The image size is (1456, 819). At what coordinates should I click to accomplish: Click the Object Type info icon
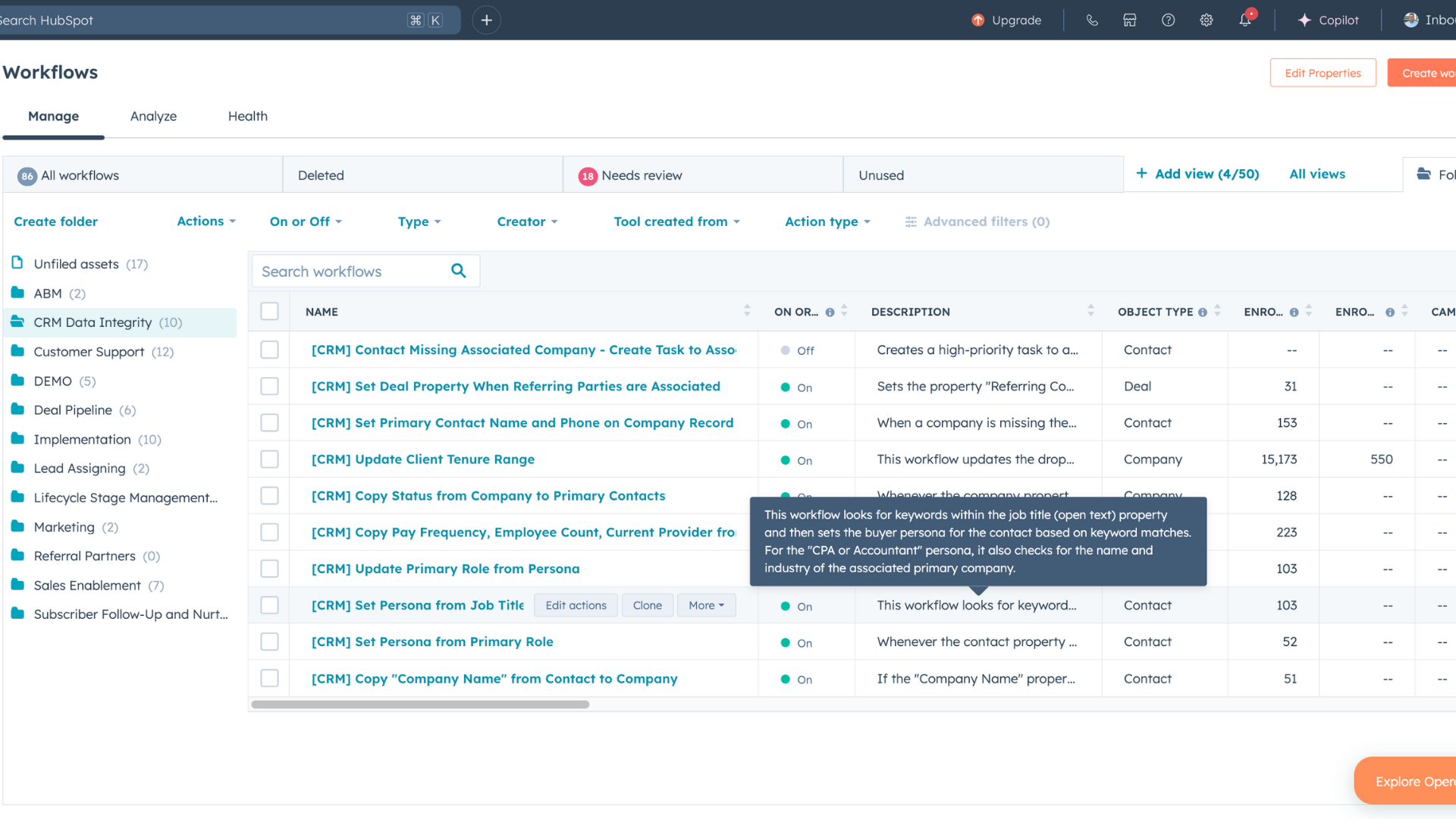(x=1203, y=312)
